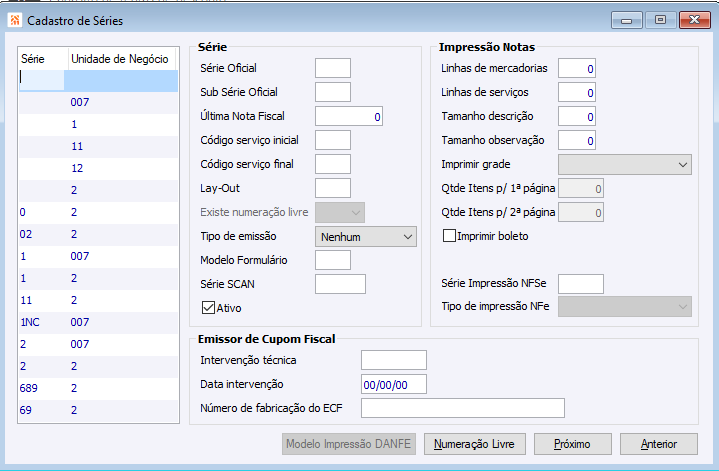Select the row with série 1NC
Image resolution: width=719 pixels, height=471 pixels.
point(98,322)
